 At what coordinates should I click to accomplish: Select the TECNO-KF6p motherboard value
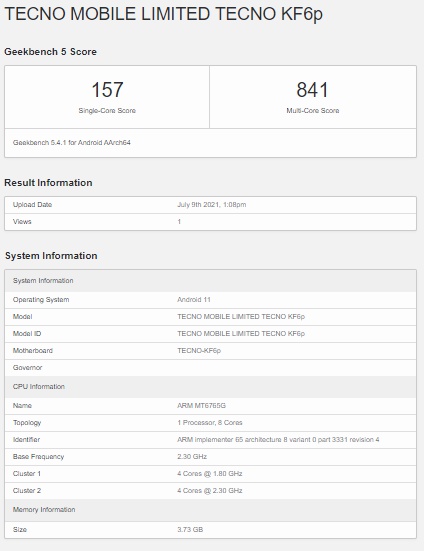(x=199, y=350)
